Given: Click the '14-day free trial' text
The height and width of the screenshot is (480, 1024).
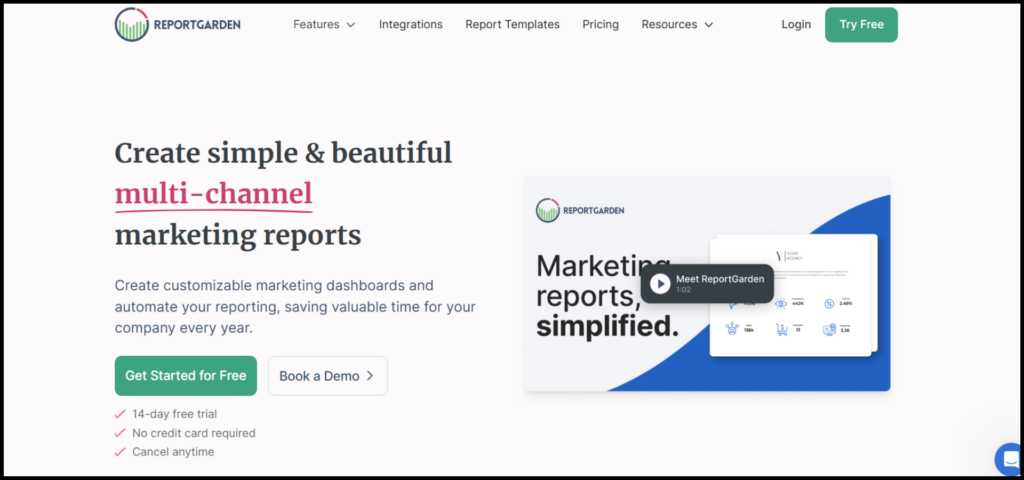Looking at the screenshot, I should (x=174, y=414).
